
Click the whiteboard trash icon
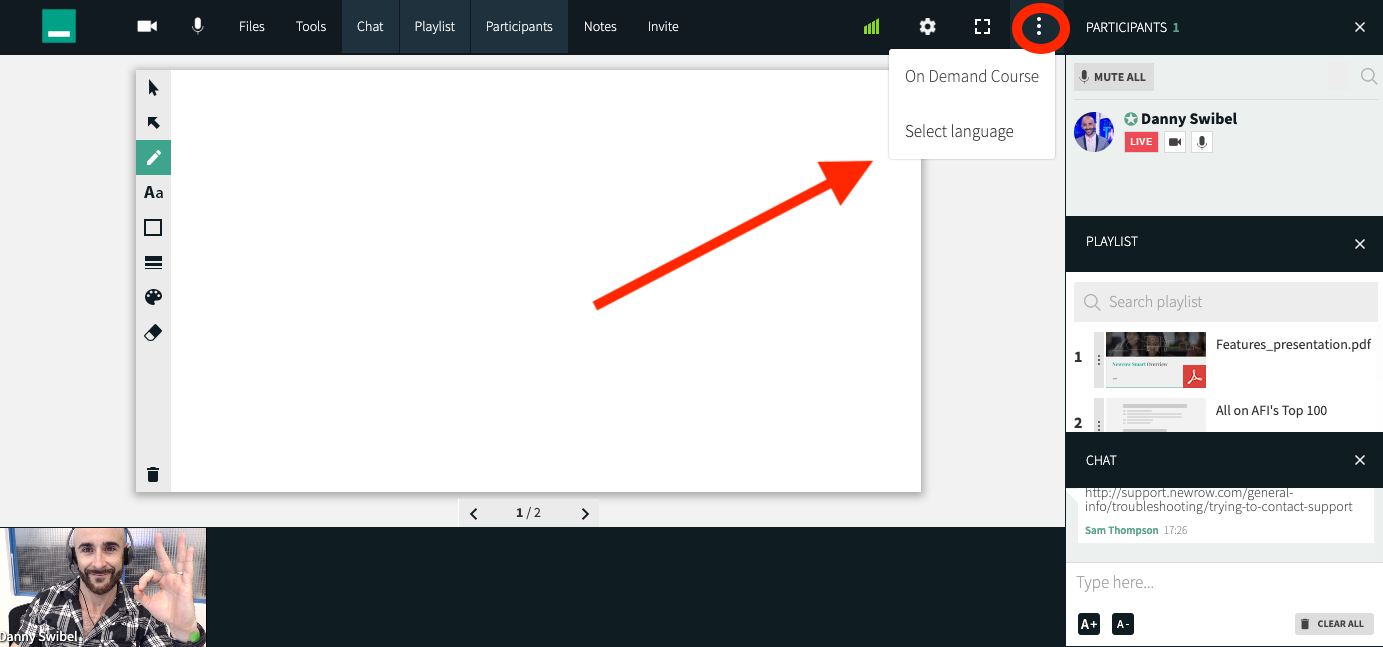point(153,474)
